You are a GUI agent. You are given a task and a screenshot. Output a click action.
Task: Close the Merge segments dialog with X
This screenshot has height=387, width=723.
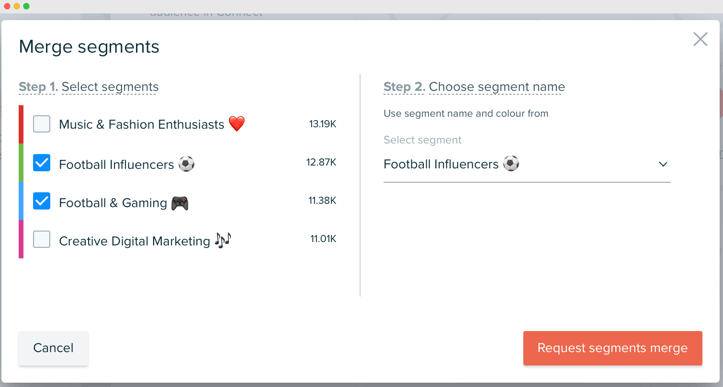pyautogui.click(x=700, y=40)
